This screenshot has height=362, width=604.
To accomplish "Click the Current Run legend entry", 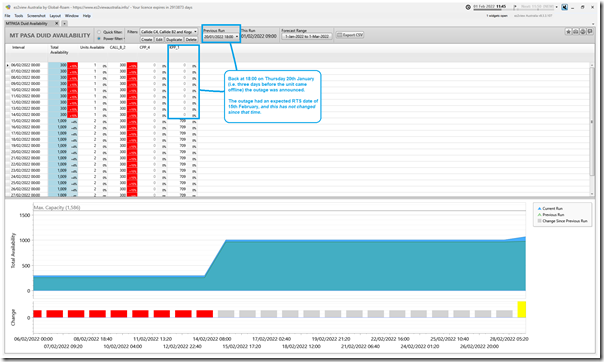I will (x=550, y=208).
